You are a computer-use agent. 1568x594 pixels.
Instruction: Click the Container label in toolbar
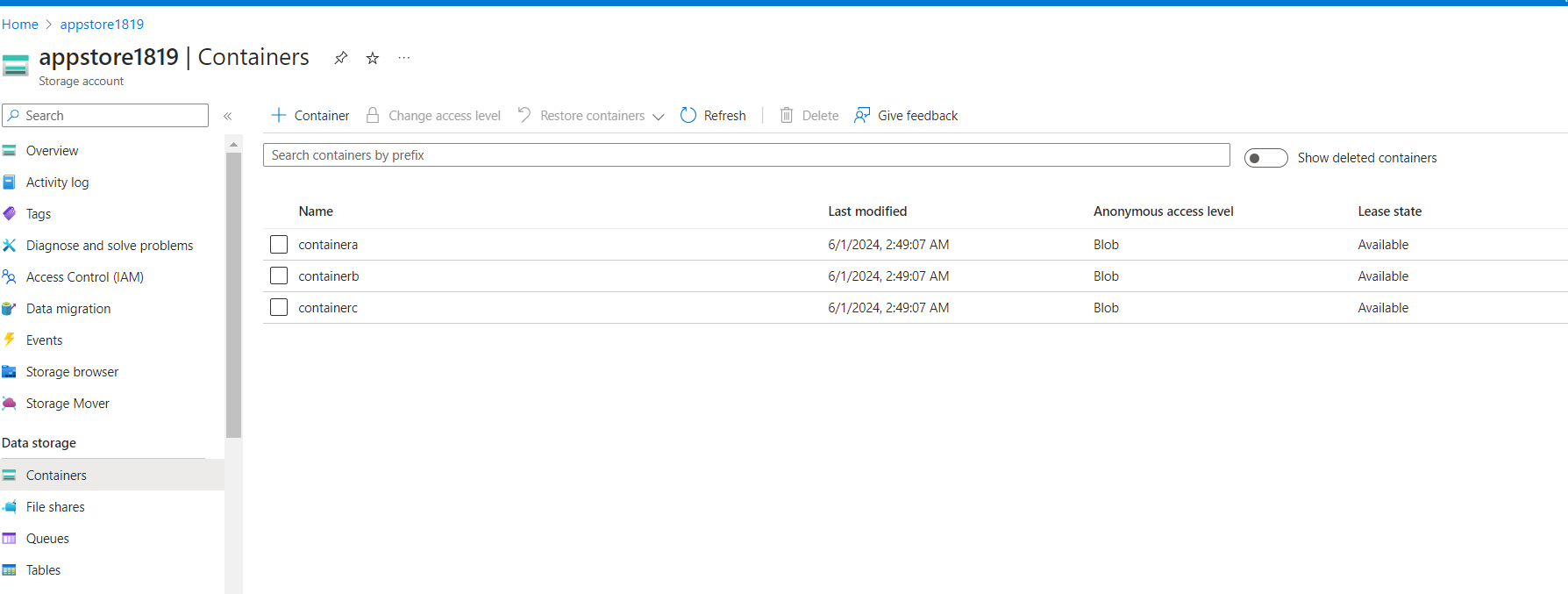(x=322, y=116)
